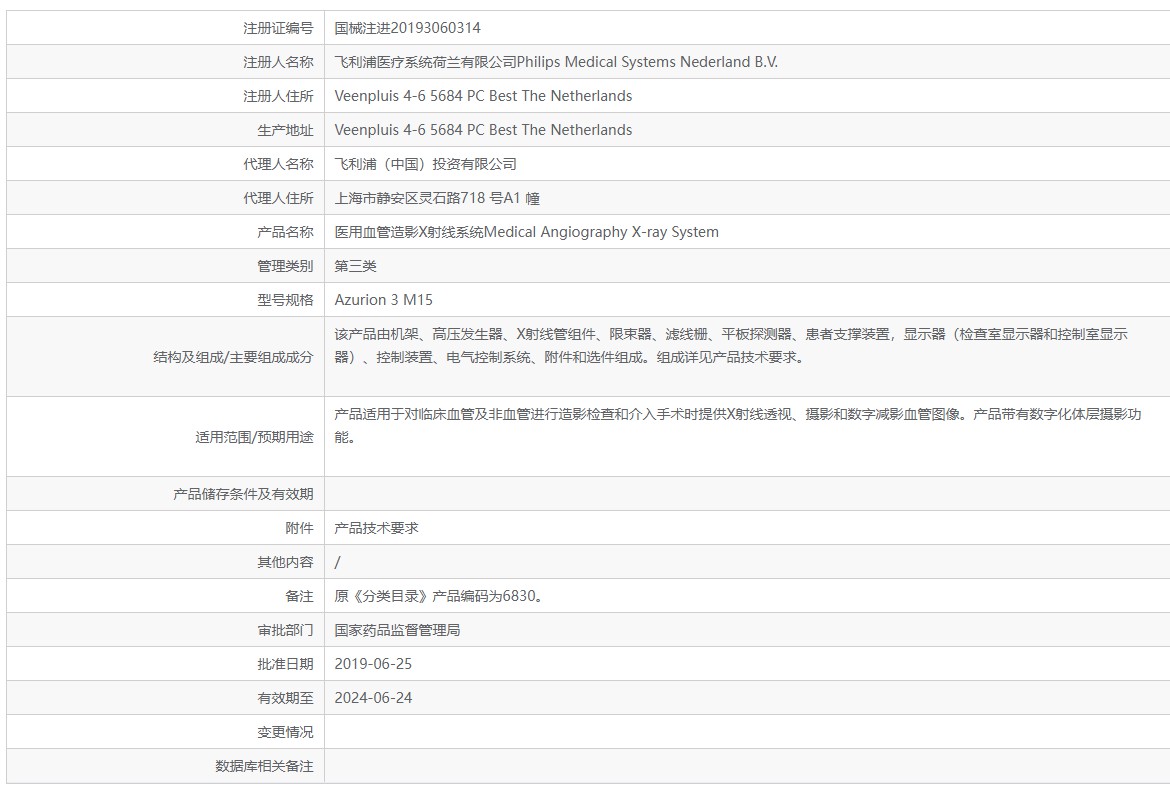Viewport: 1170px width, 792px height.
Task: Click the 产品名称 label
Action: pos(285,232)
